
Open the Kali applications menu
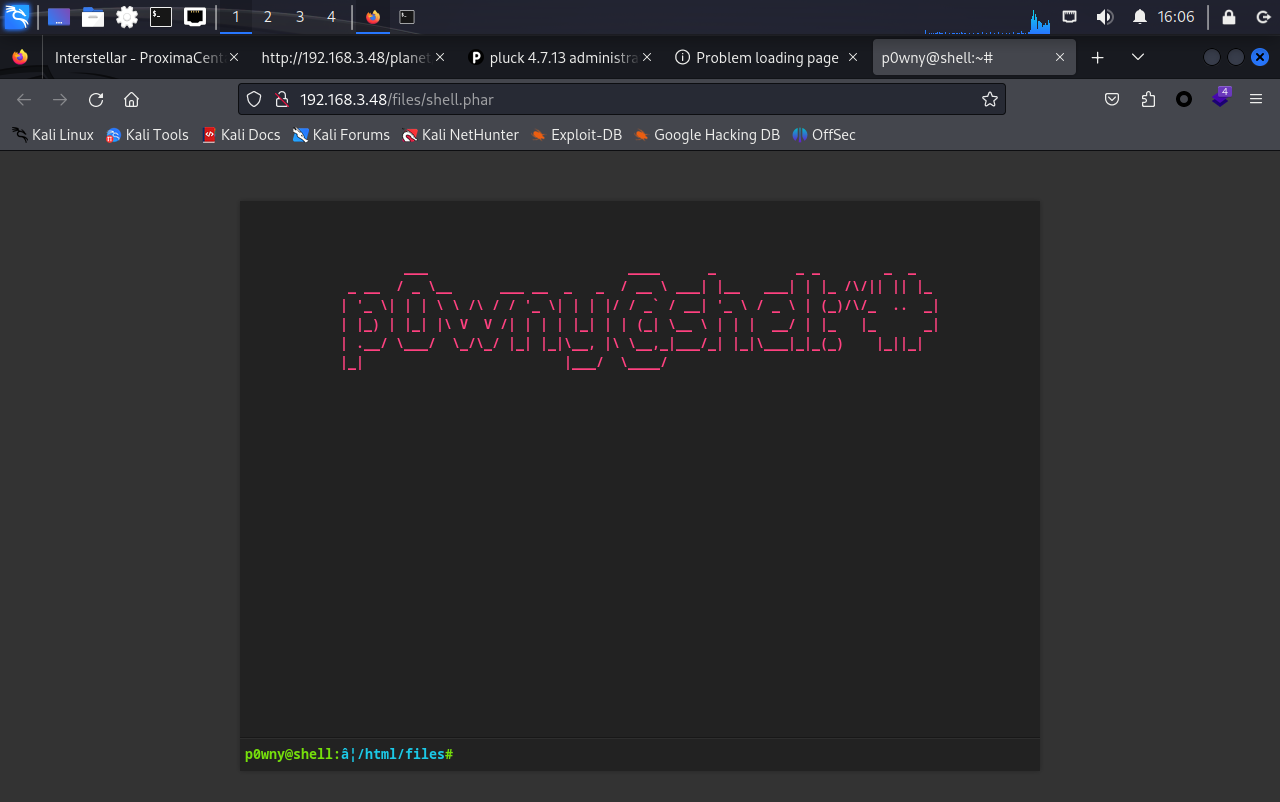(x=17, y=16)
